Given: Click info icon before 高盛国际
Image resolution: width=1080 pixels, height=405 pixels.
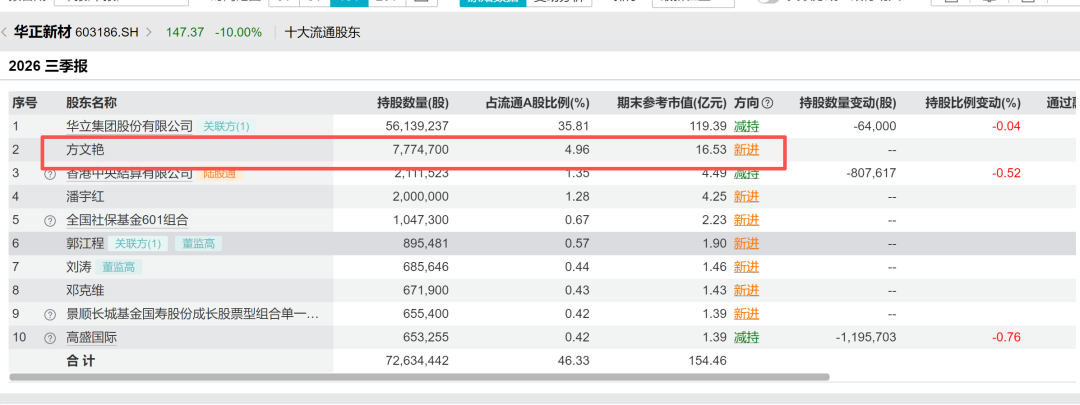Looking at the screenshot, I should coord(50,338).
